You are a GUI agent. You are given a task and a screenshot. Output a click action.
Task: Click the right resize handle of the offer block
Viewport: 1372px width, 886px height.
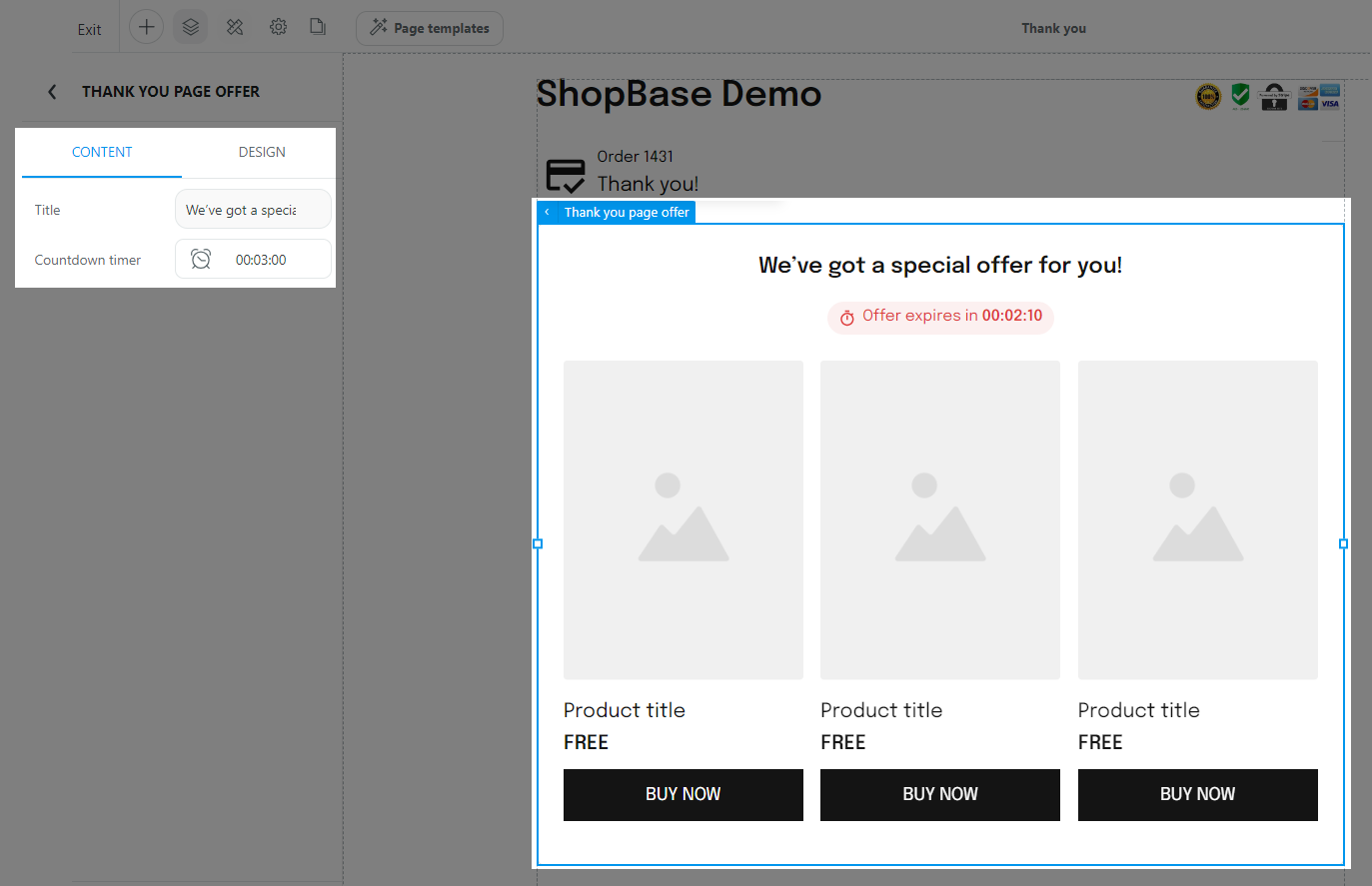1343,544
